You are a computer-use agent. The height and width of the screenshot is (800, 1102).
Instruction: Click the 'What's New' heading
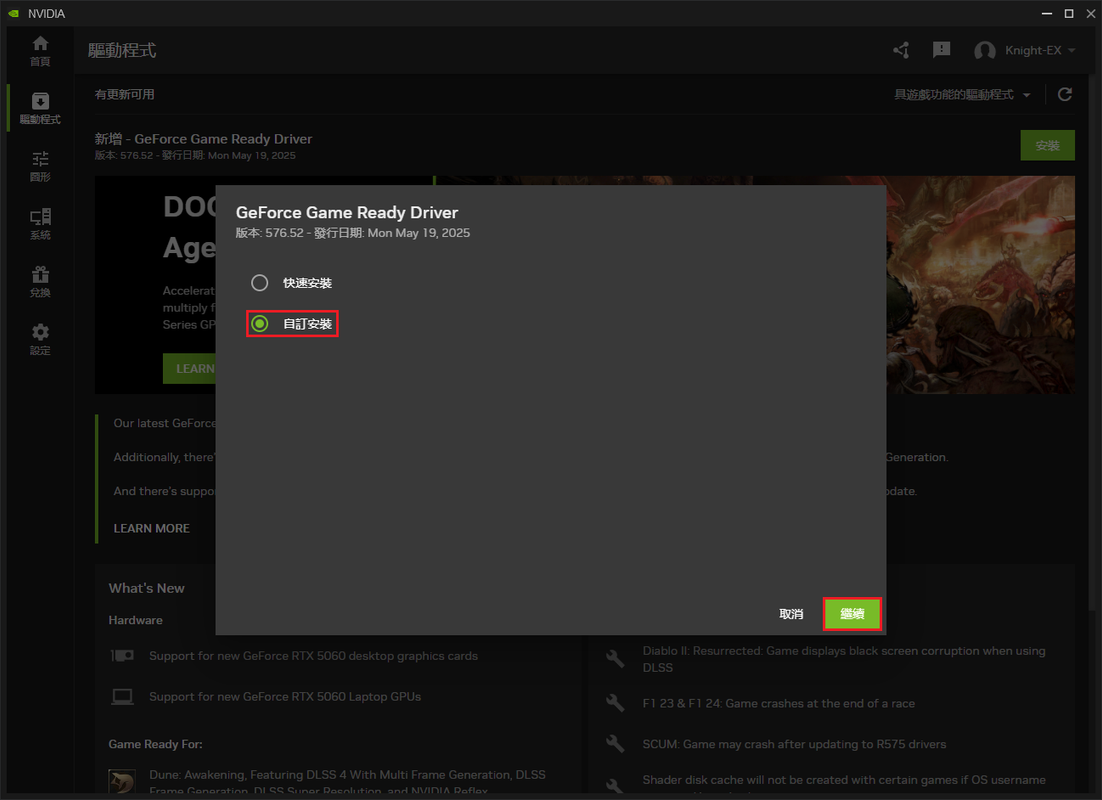(x=146, y=588)
